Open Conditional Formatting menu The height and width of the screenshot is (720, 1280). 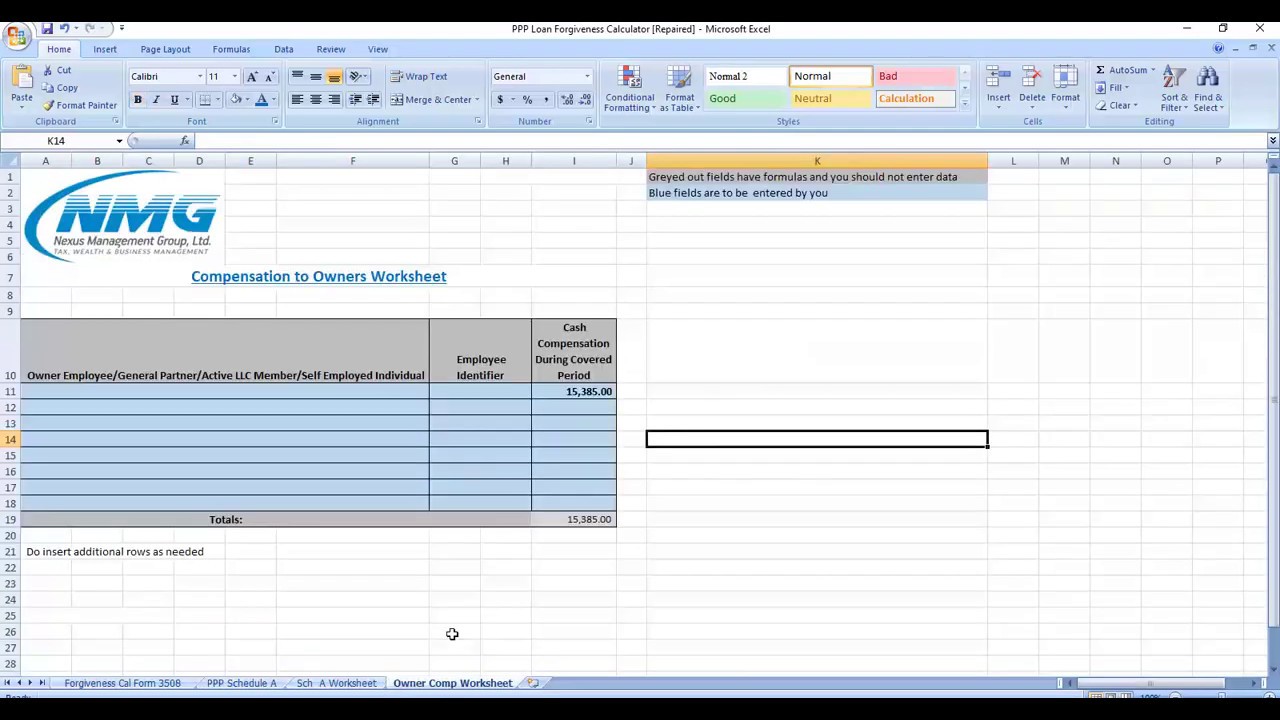(x=629, y=89)
